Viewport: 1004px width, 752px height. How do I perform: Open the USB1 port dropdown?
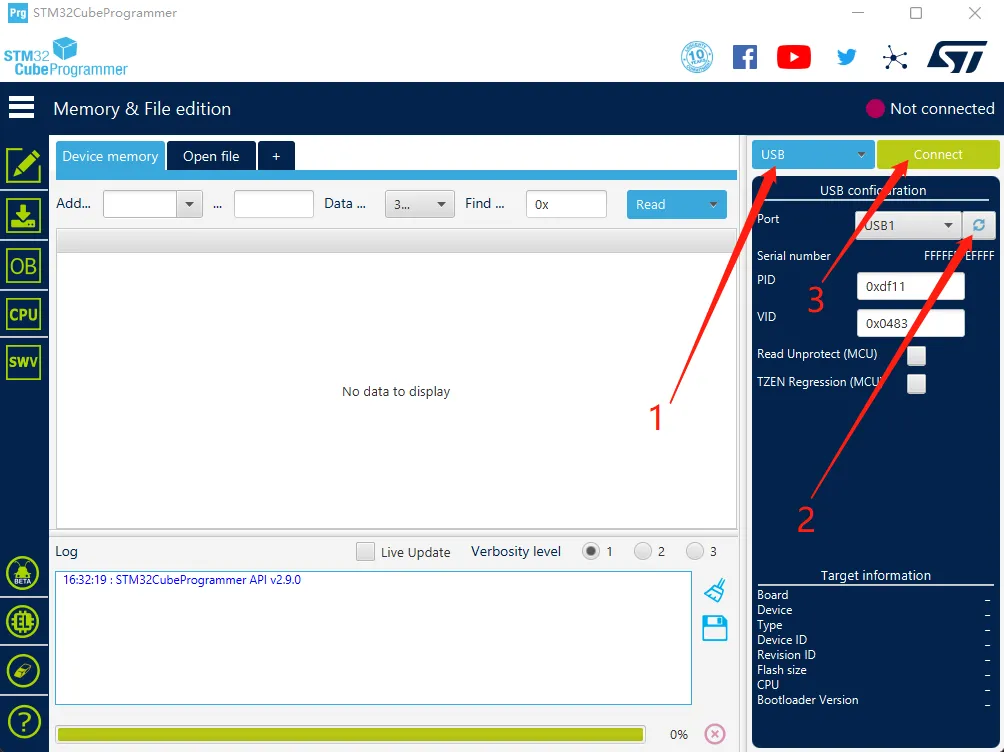click(x=907, y=226)
